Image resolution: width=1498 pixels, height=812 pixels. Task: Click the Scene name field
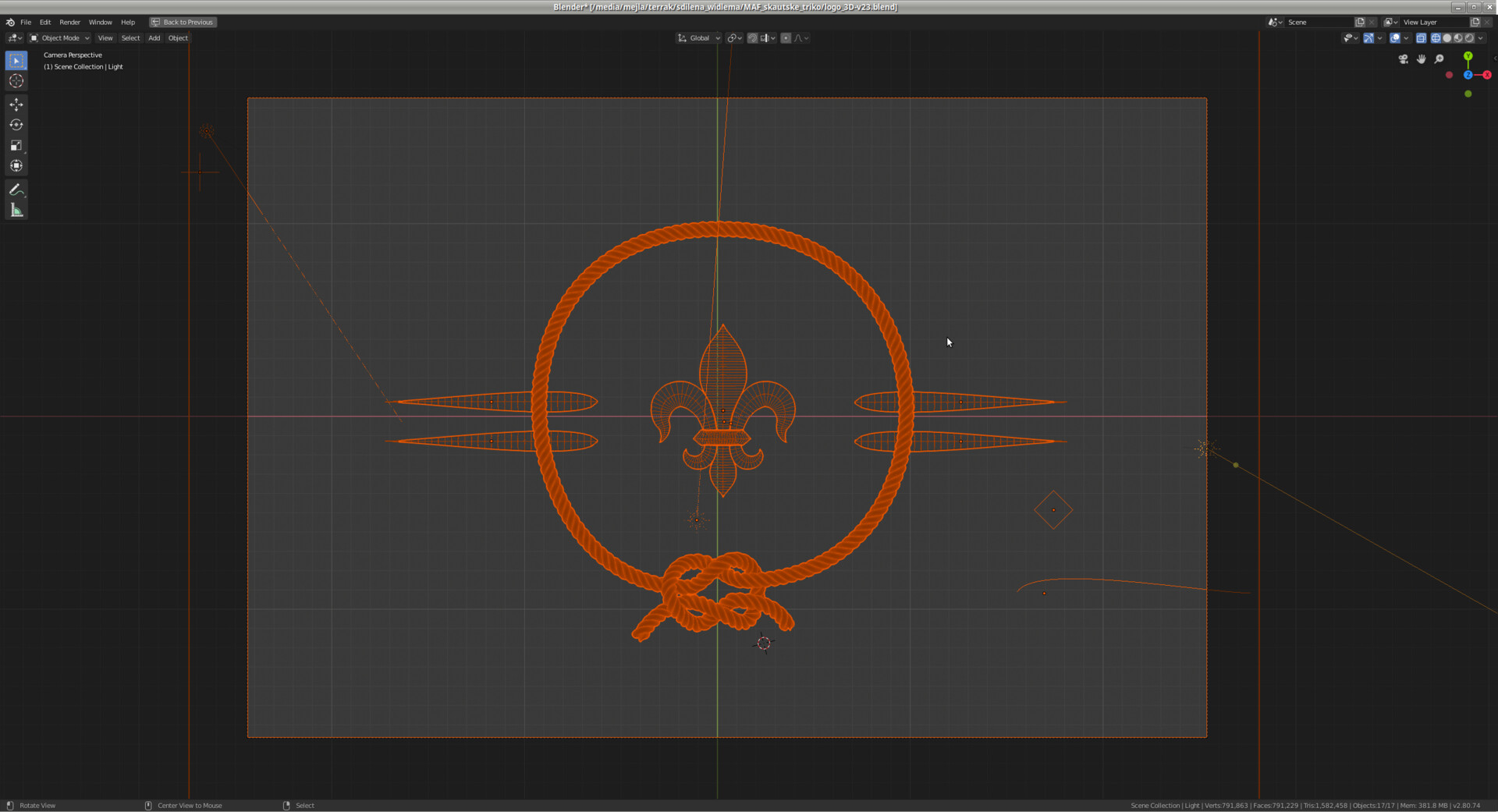(1319, 23)
